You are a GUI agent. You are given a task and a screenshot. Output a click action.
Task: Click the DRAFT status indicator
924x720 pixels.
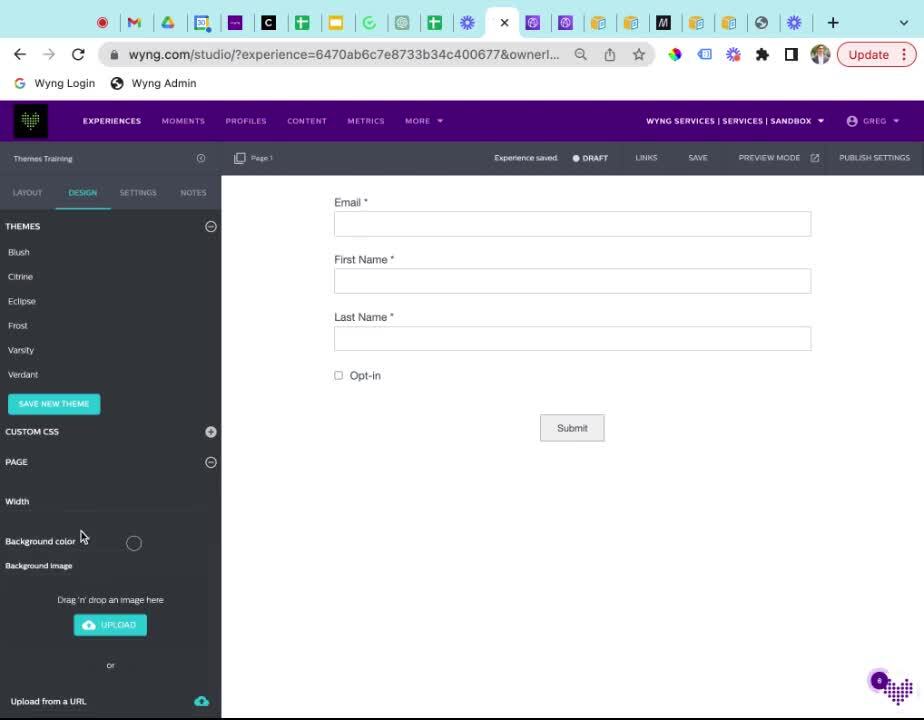coord(590,158)
